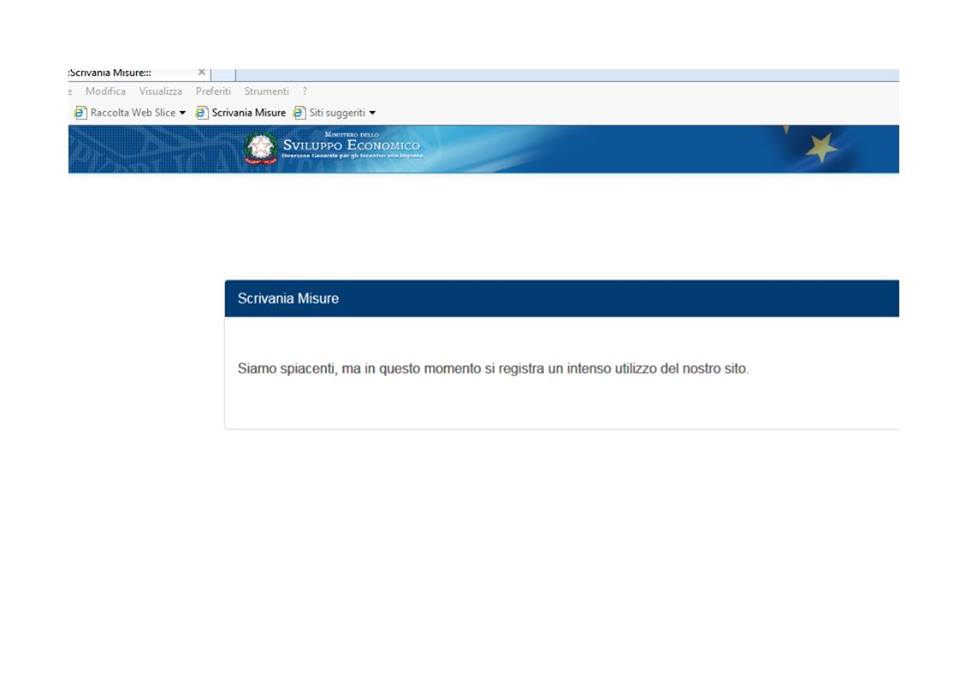Open the Scrivania Misure favorites bar link
The height and width of the screenshot is (678, 960).
249,113
